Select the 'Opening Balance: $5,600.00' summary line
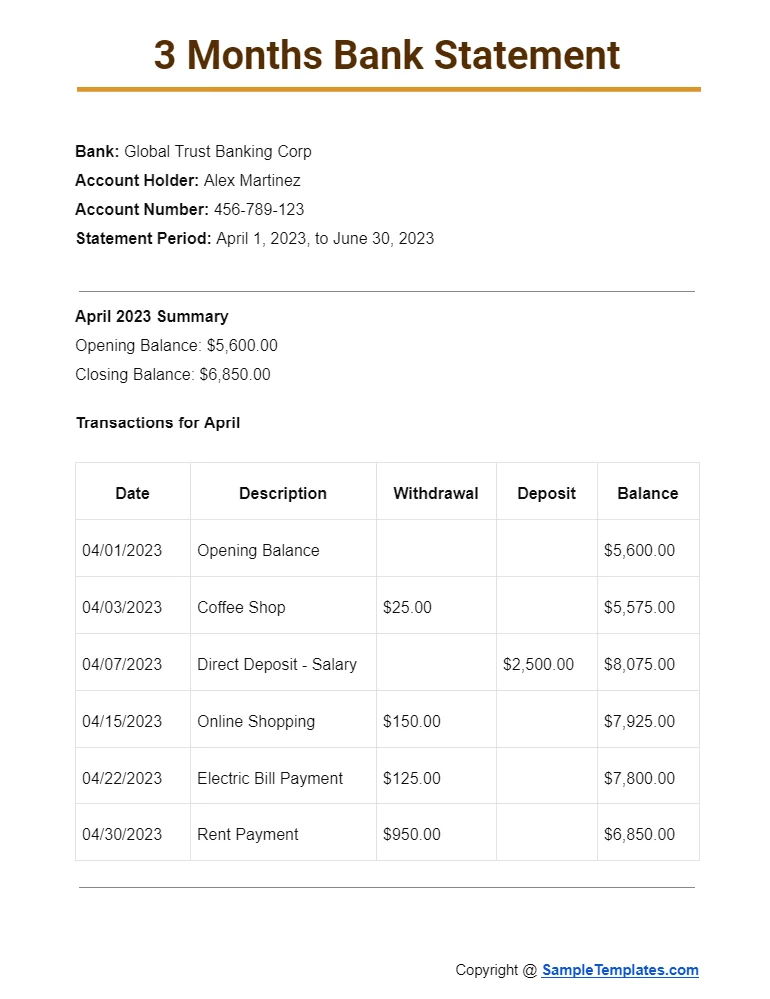 [176, 345]
